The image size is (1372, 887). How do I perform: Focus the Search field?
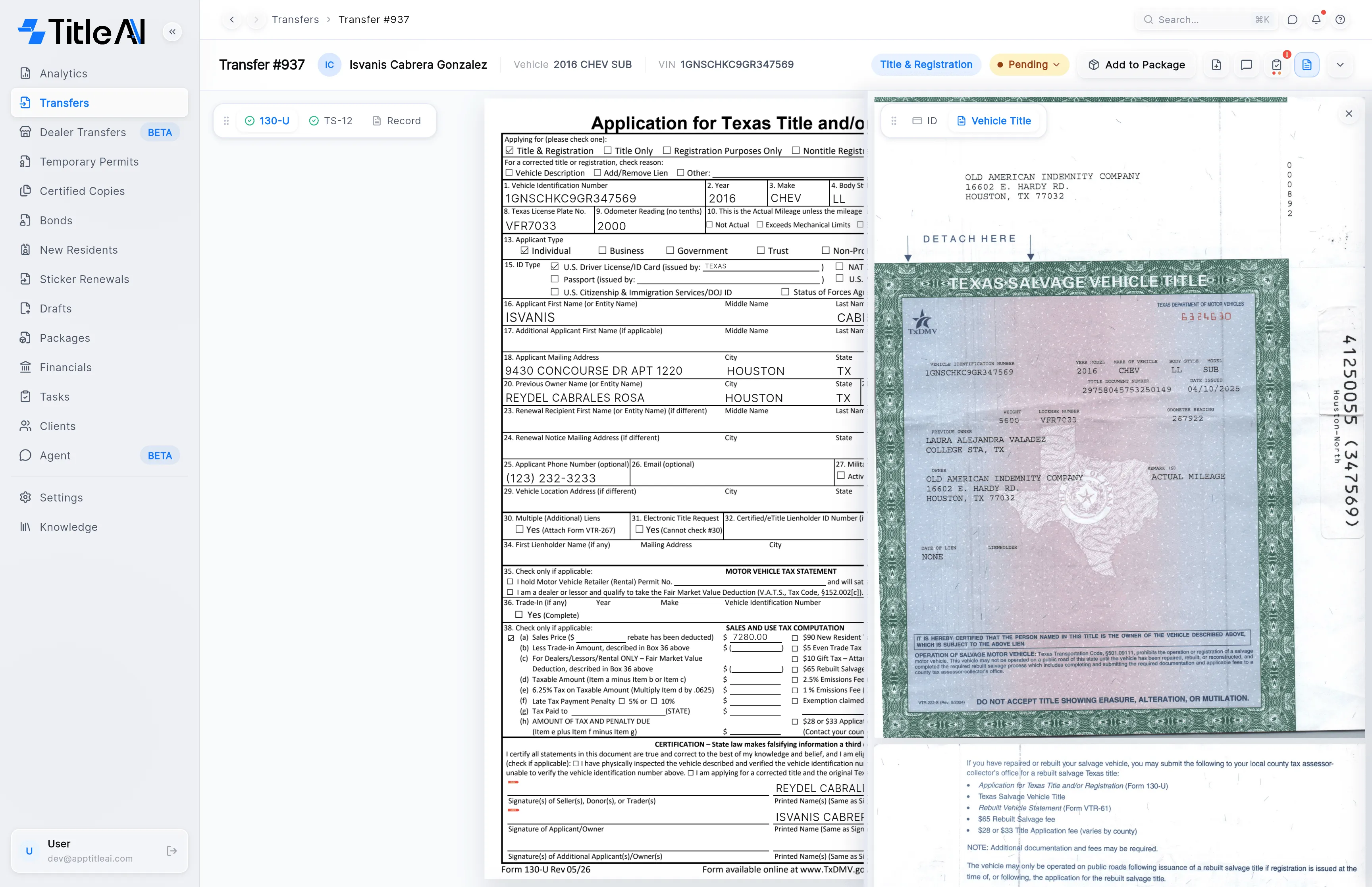[x=1206, y=19]
